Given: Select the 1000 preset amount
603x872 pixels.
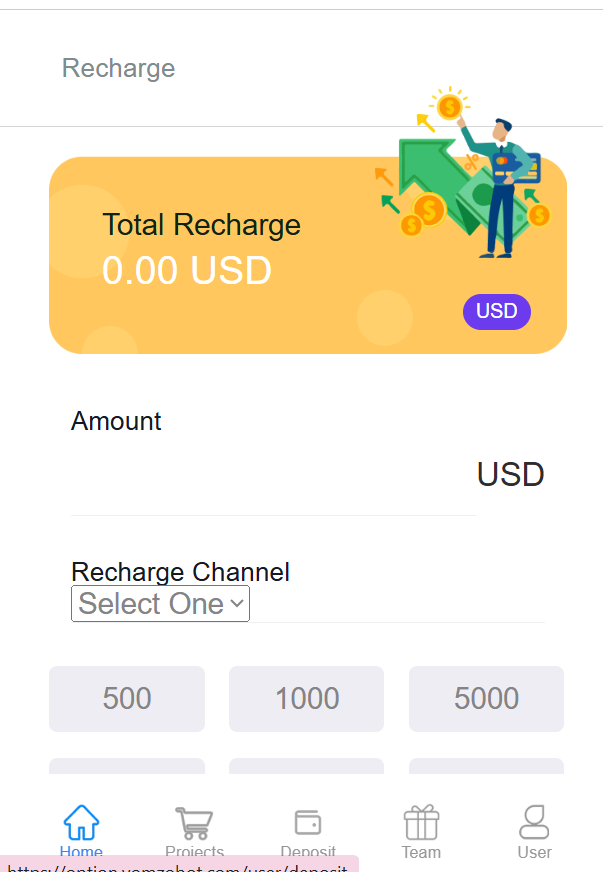Looking at the screenshot, I should 307,698.
